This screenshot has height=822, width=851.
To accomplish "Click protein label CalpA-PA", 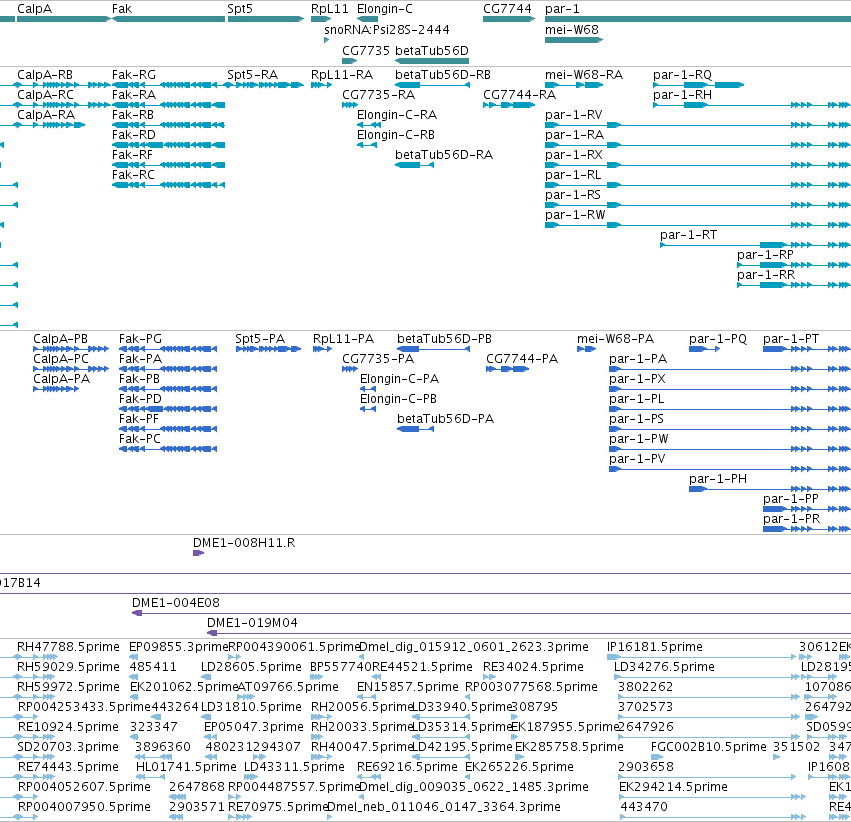I will pos(61,379).
